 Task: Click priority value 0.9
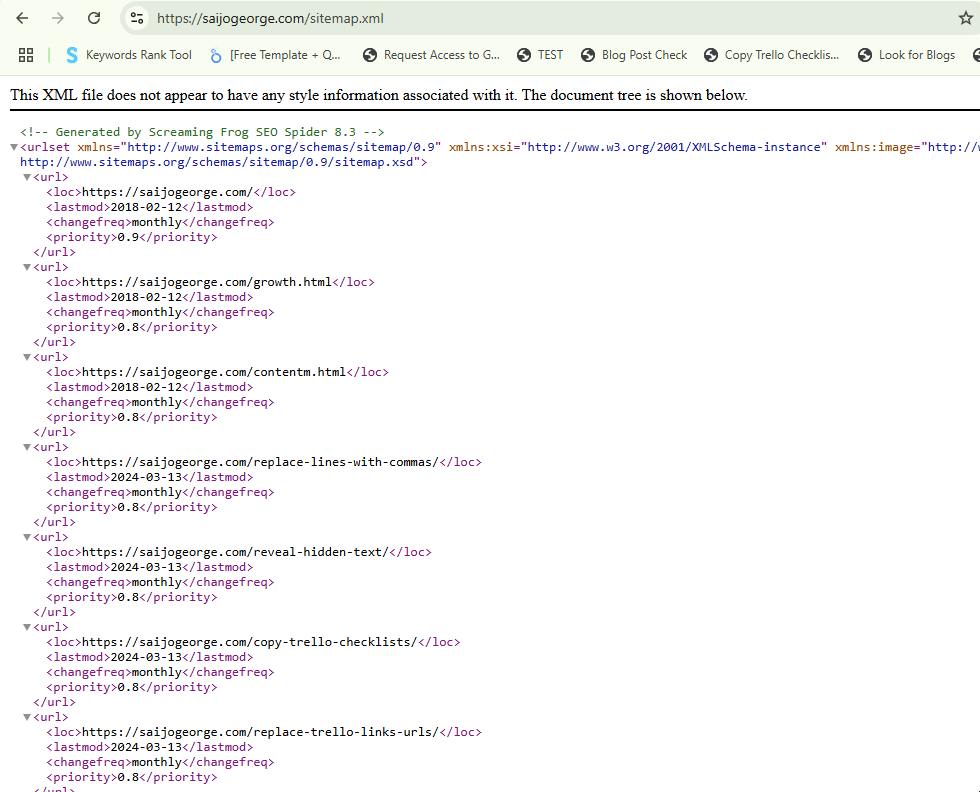tap(128, 237)
